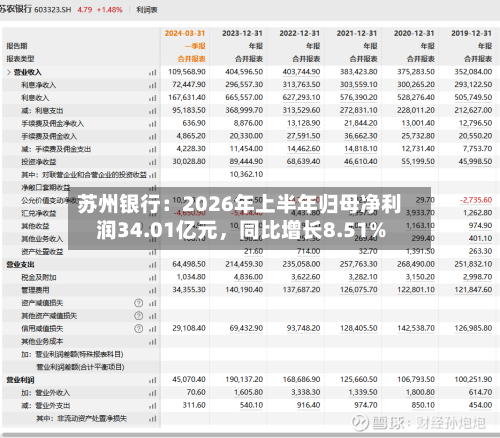Click the value 1,034.80 in 税金及附加 row
Image resolution: width=500 pixels, height=438 pixels.
191,277
